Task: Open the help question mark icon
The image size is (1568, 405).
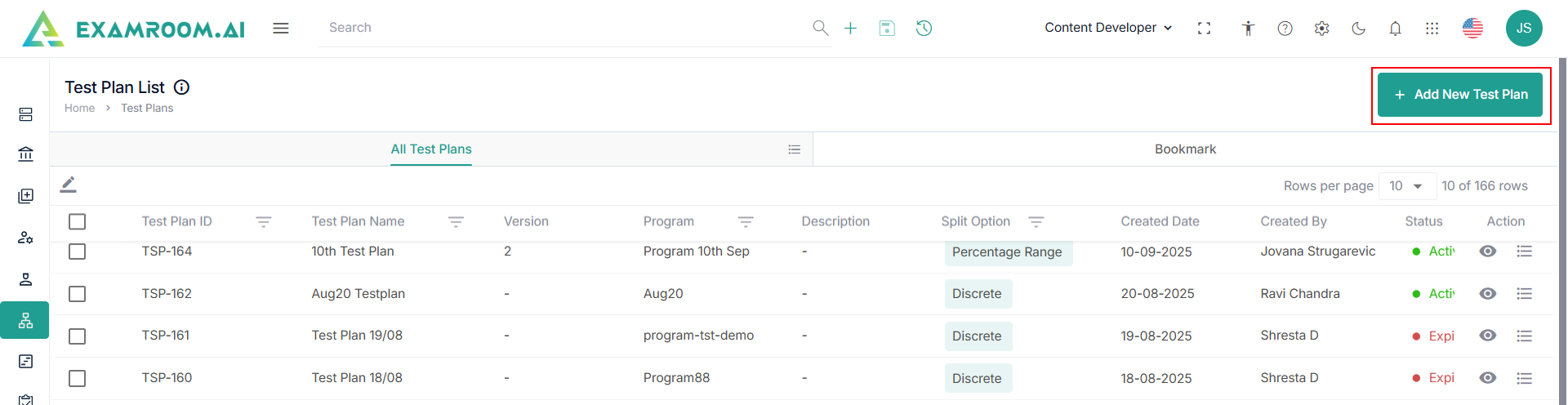Action: 1285,29
